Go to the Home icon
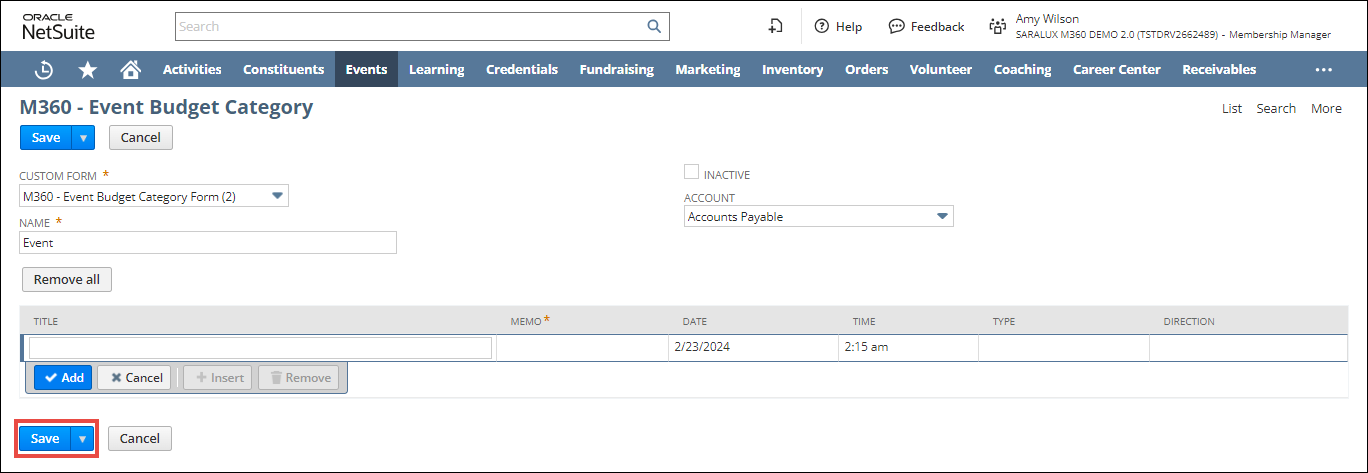 tap(130, 70)
